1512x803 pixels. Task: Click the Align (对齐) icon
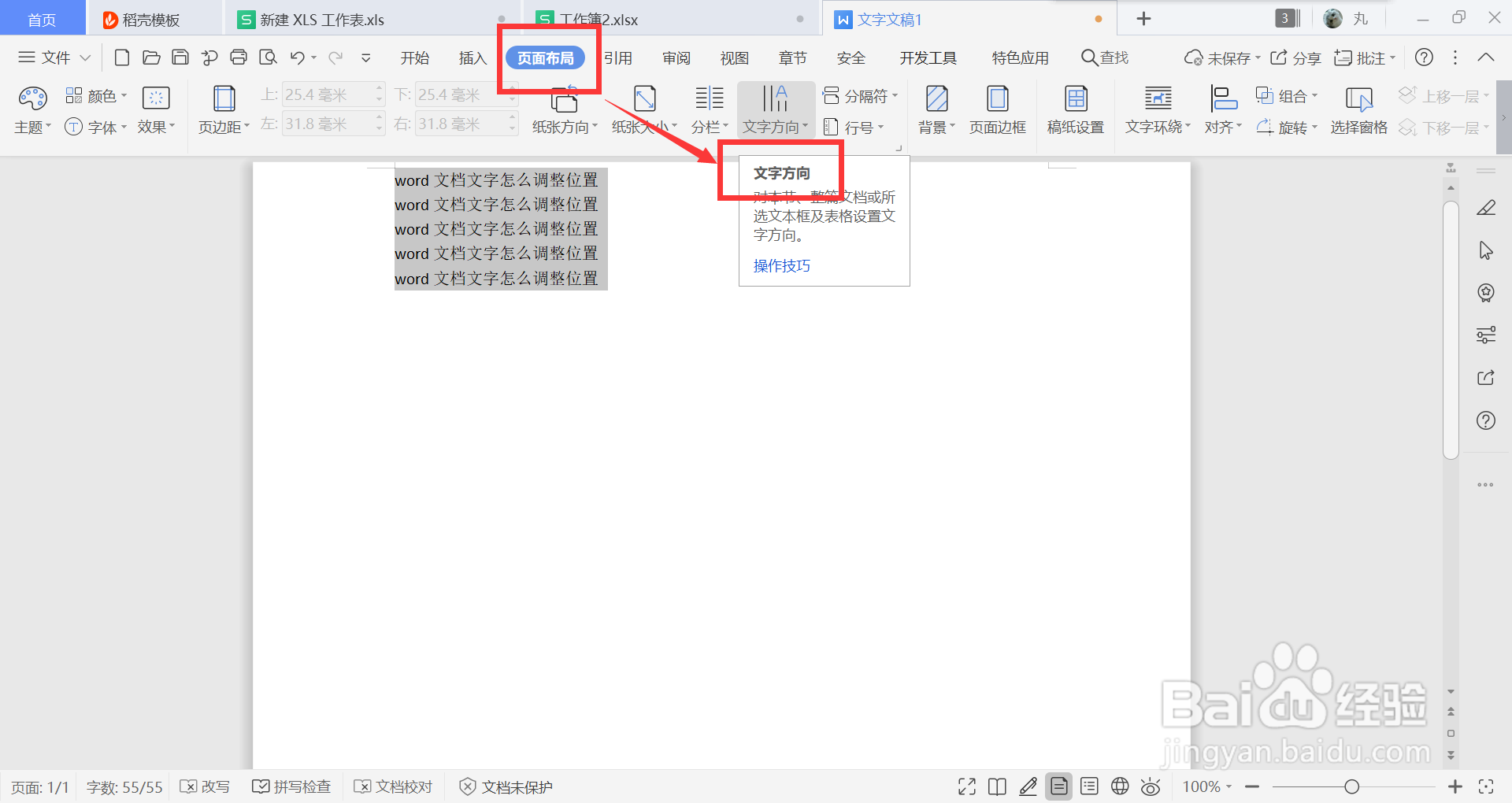(1223, 98)
